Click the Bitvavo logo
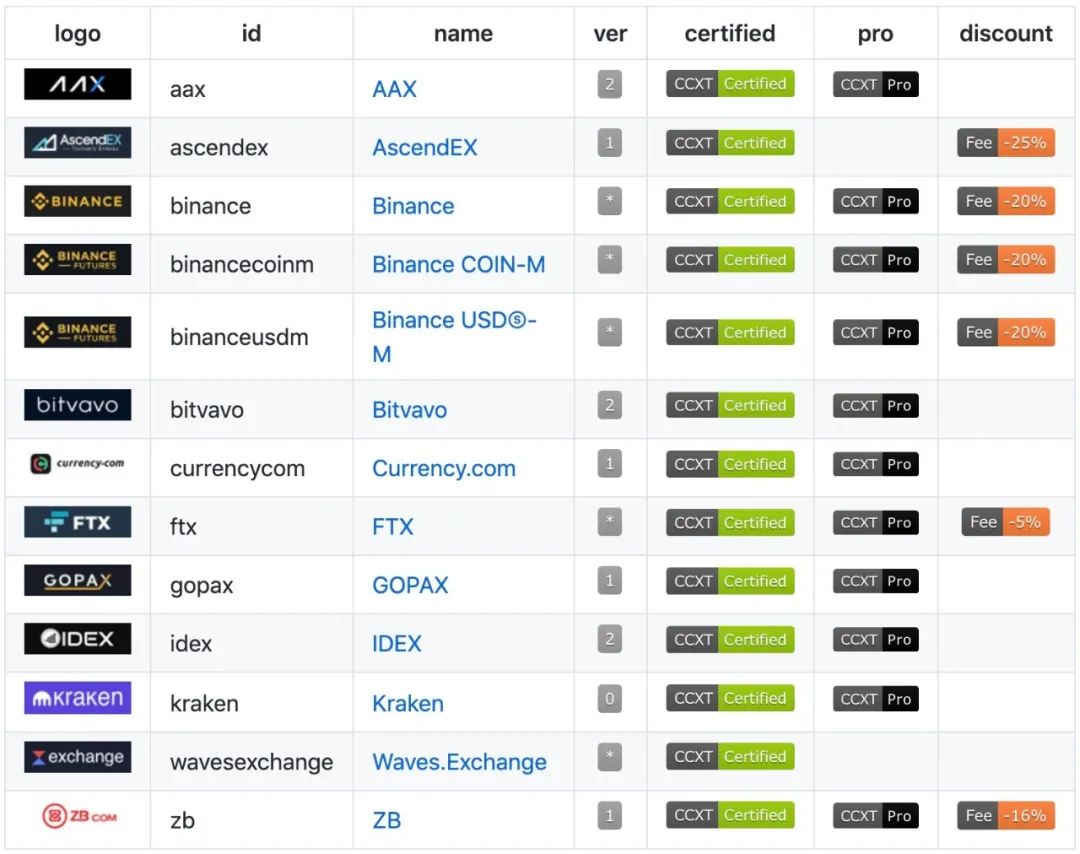1080x854 pixels. point(77,405)
